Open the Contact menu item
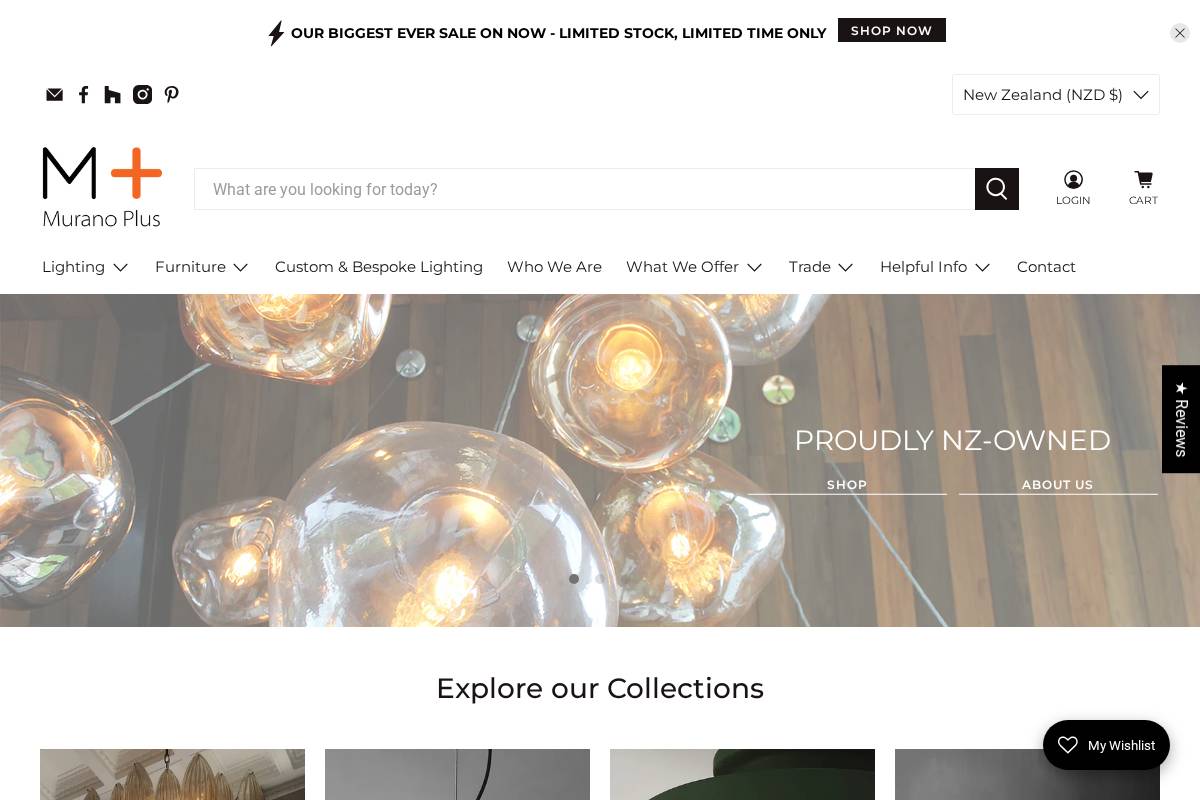Screen dimensions: 1200x800 point(1046,267)
